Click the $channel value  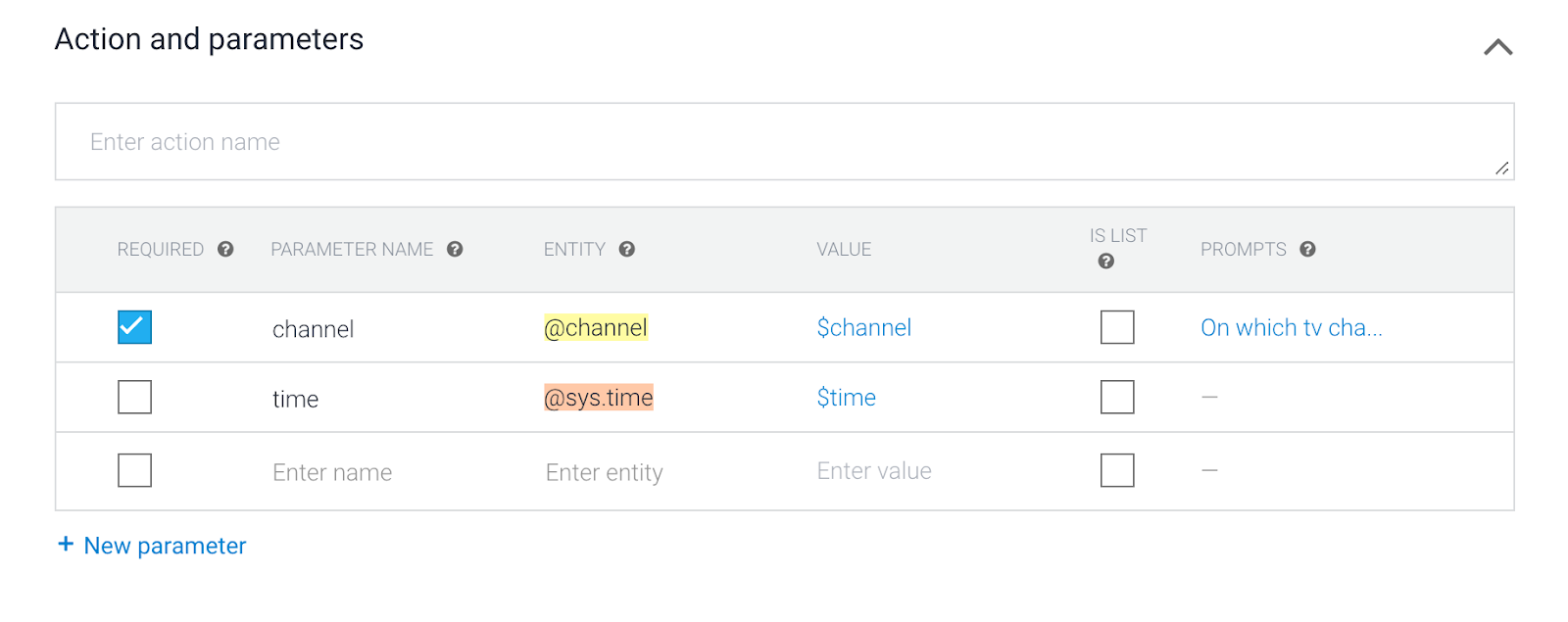point(863,327)
